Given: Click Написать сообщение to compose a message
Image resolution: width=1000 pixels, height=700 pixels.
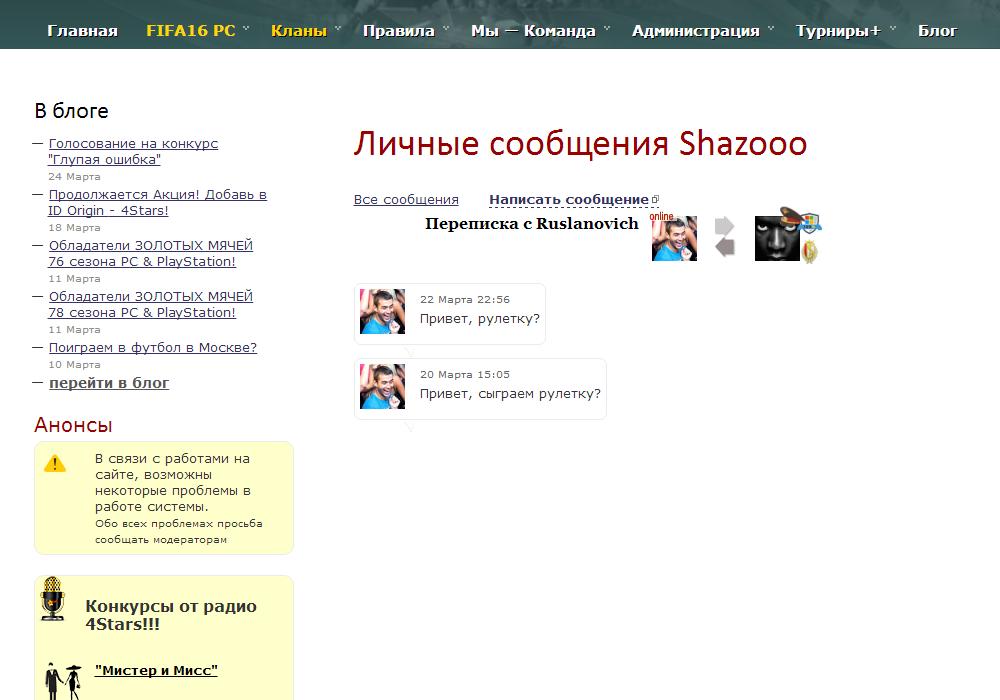Looking at the screenshot, I should (569, 200).
